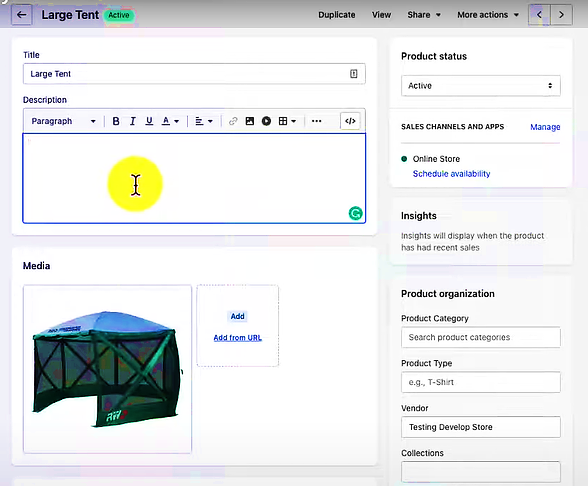This screenshot has width=588, height=486.
Task: Select the tent media thumbnail
Action: 107,369
